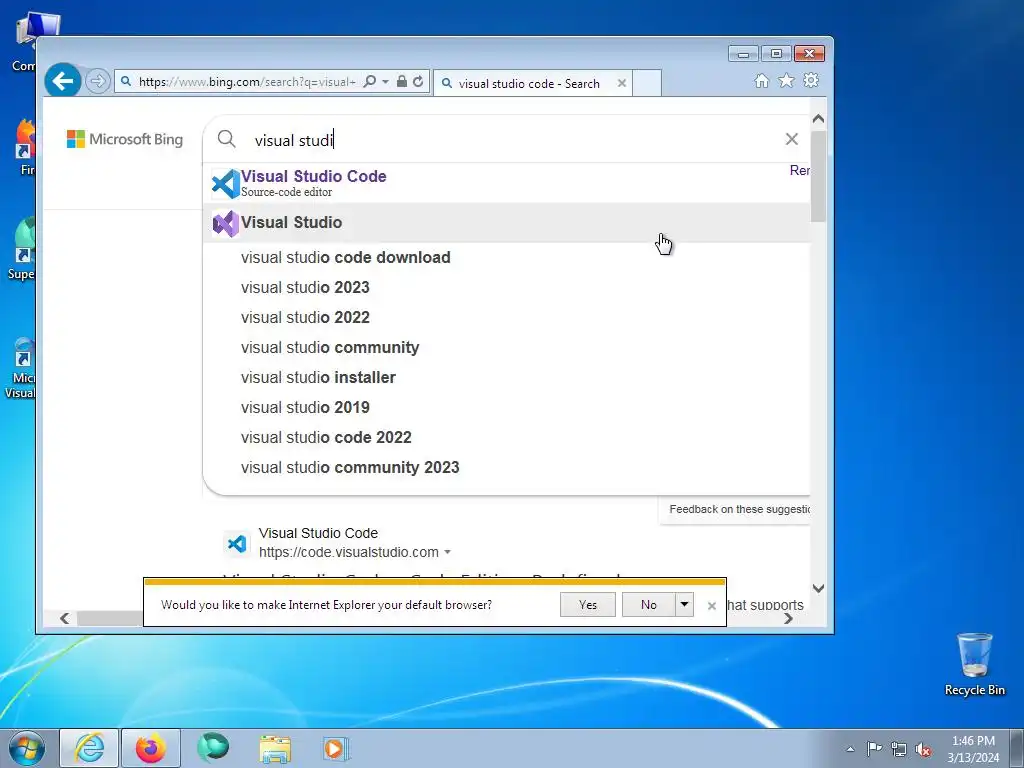Open the Windows Start menu orb
The image size is (1024, 768).
click(x=27, y=748)
